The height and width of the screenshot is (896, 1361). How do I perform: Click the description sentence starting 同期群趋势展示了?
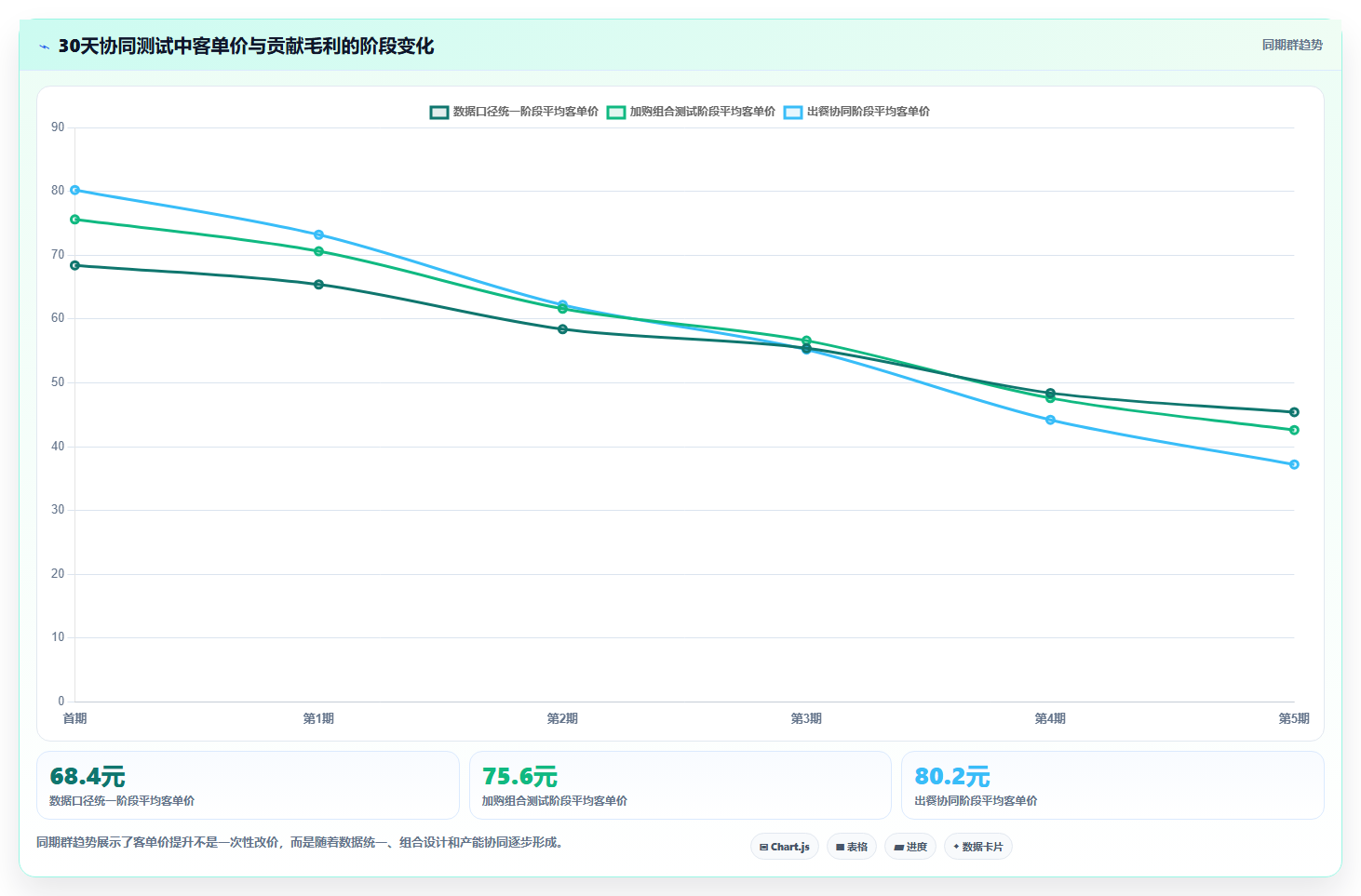click(x=300, y=843)
